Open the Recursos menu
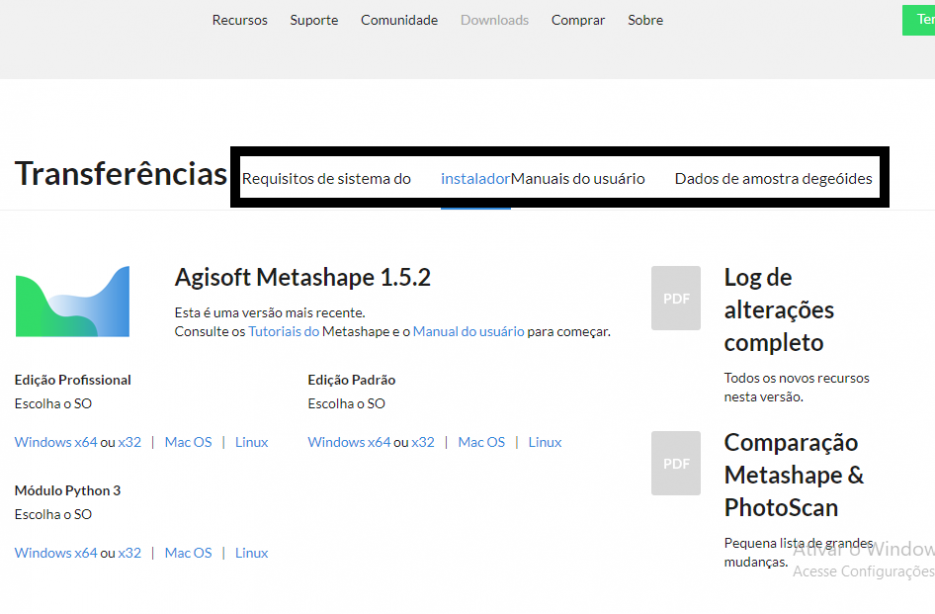This screenshot has height=614, width=935. click(240, 20)
